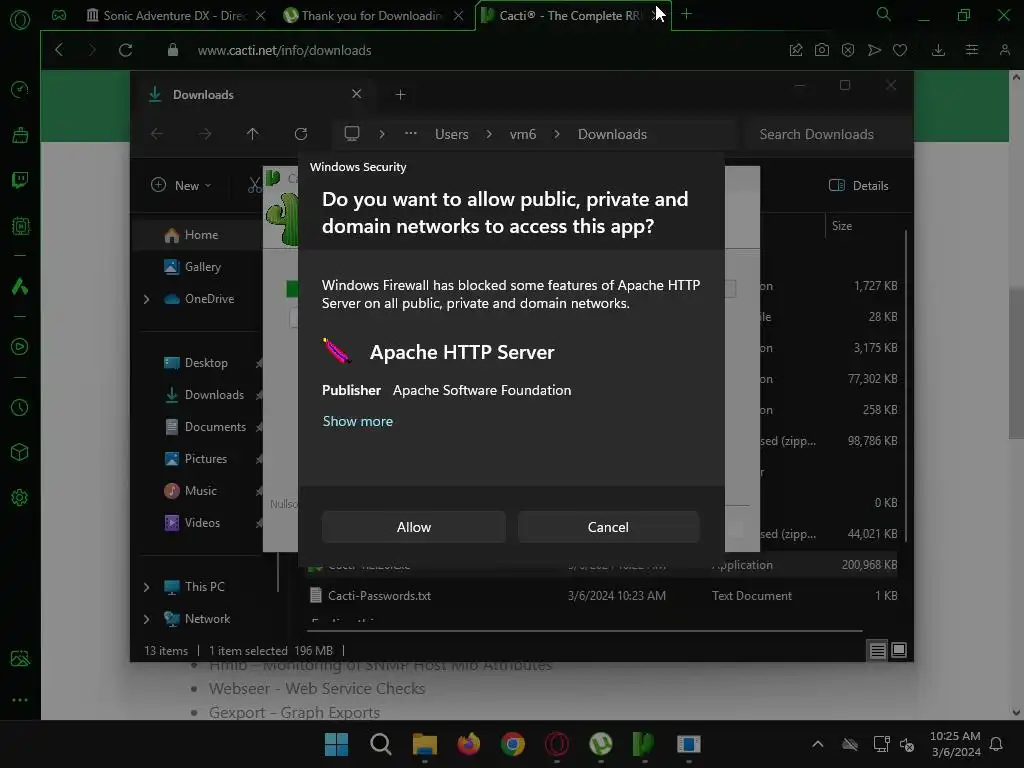The width and height of the screenshot is (1024, 768).
Task: Open the Show more link
Action: 358,421
